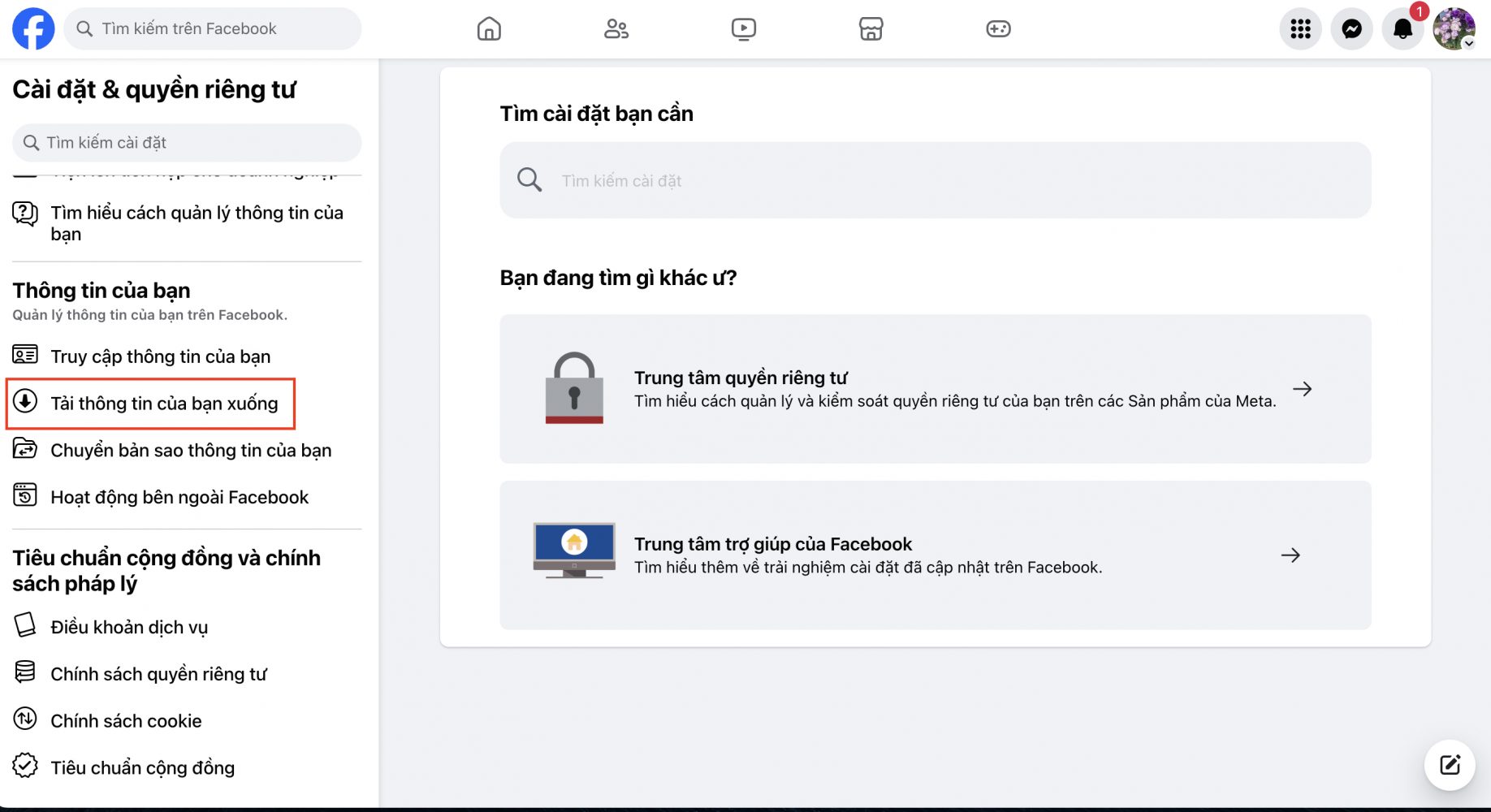Select Truy cập thông tin của bạn
The width and height of the screenshot is (1491, 812).
[x=160, y=356]
